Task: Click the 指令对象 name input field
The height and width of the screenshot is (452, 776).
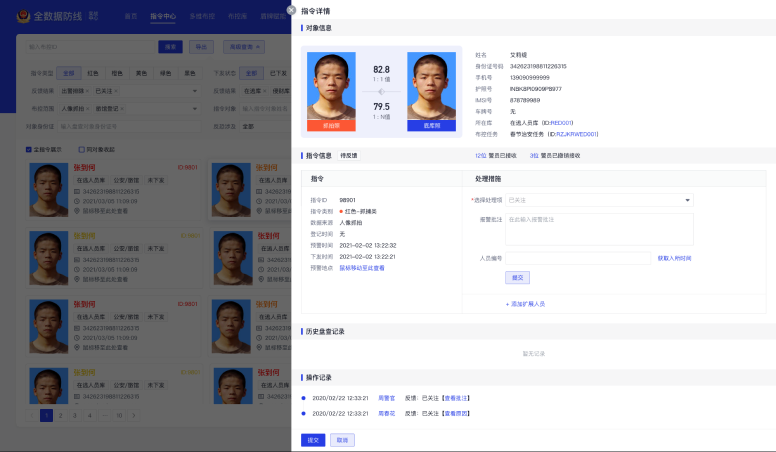Action: (x=265, y=108)
